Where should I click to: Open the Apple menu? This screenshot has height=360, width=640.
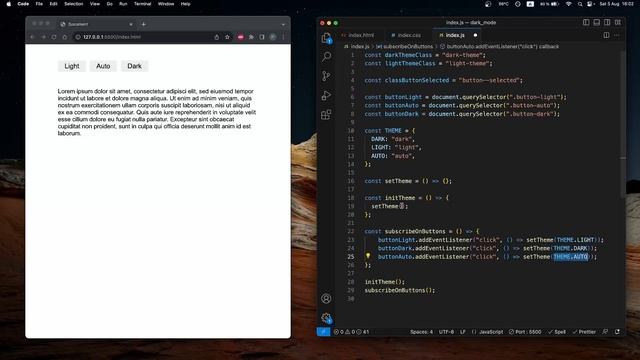coord(8,4)
